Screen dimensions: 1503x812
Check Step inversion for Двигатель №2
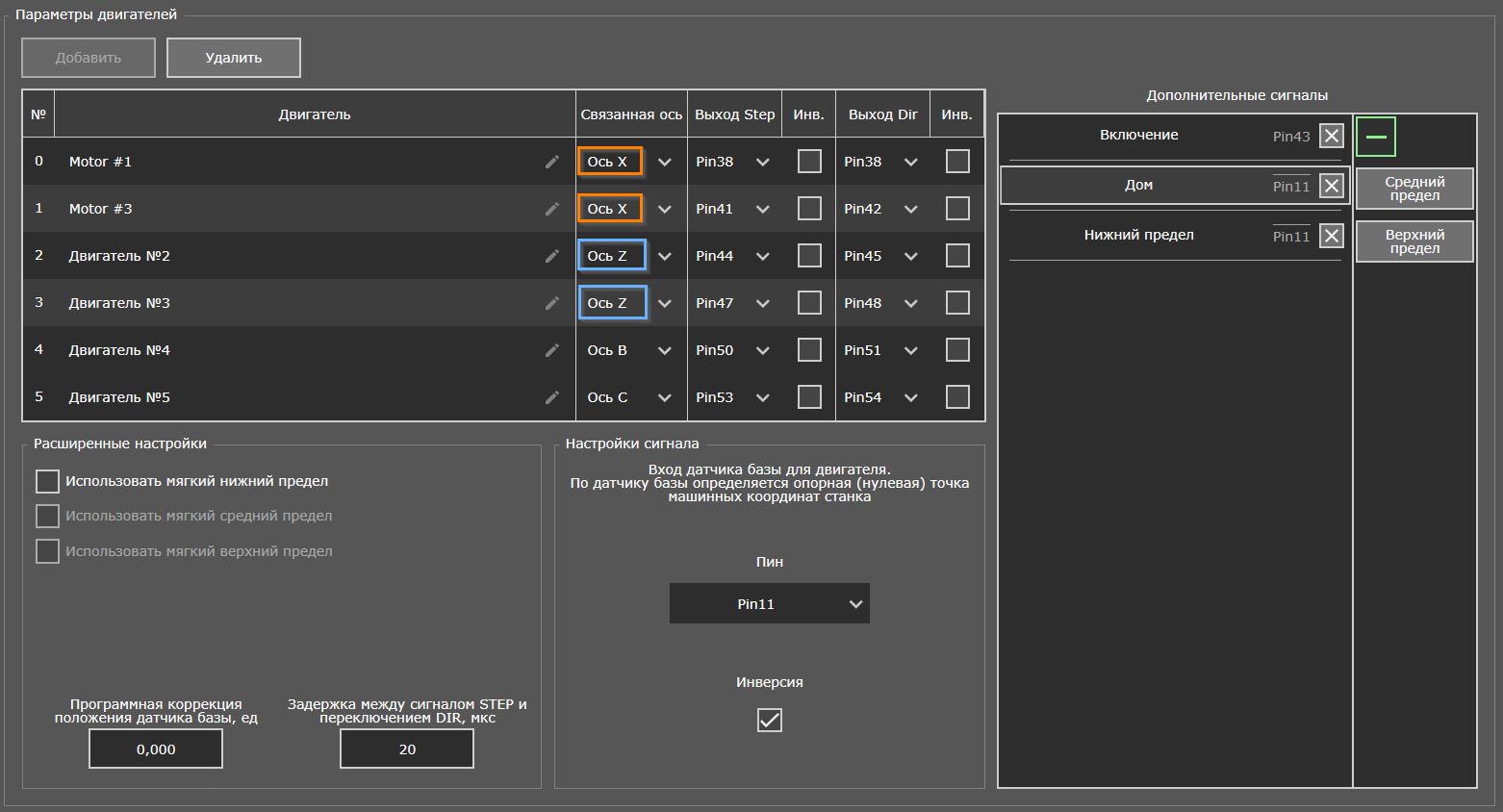(x=809, y=256)
